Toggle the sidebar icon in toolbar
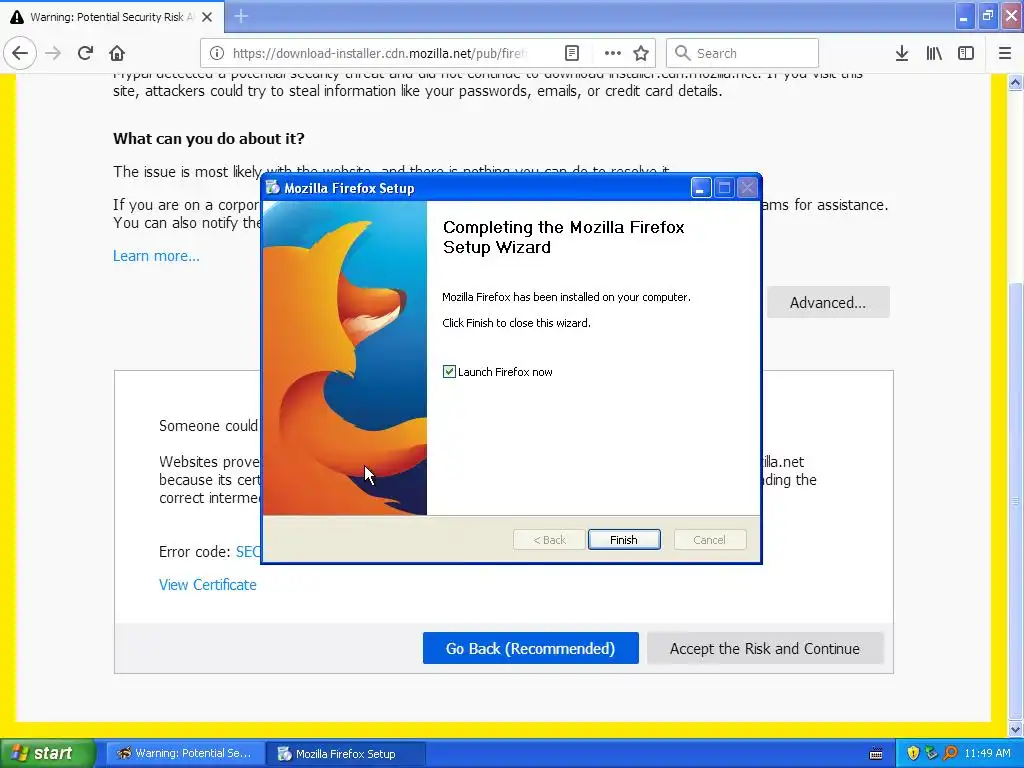Image resolution: width=1024 pixels, height=768 pixels. pos(966,53)
